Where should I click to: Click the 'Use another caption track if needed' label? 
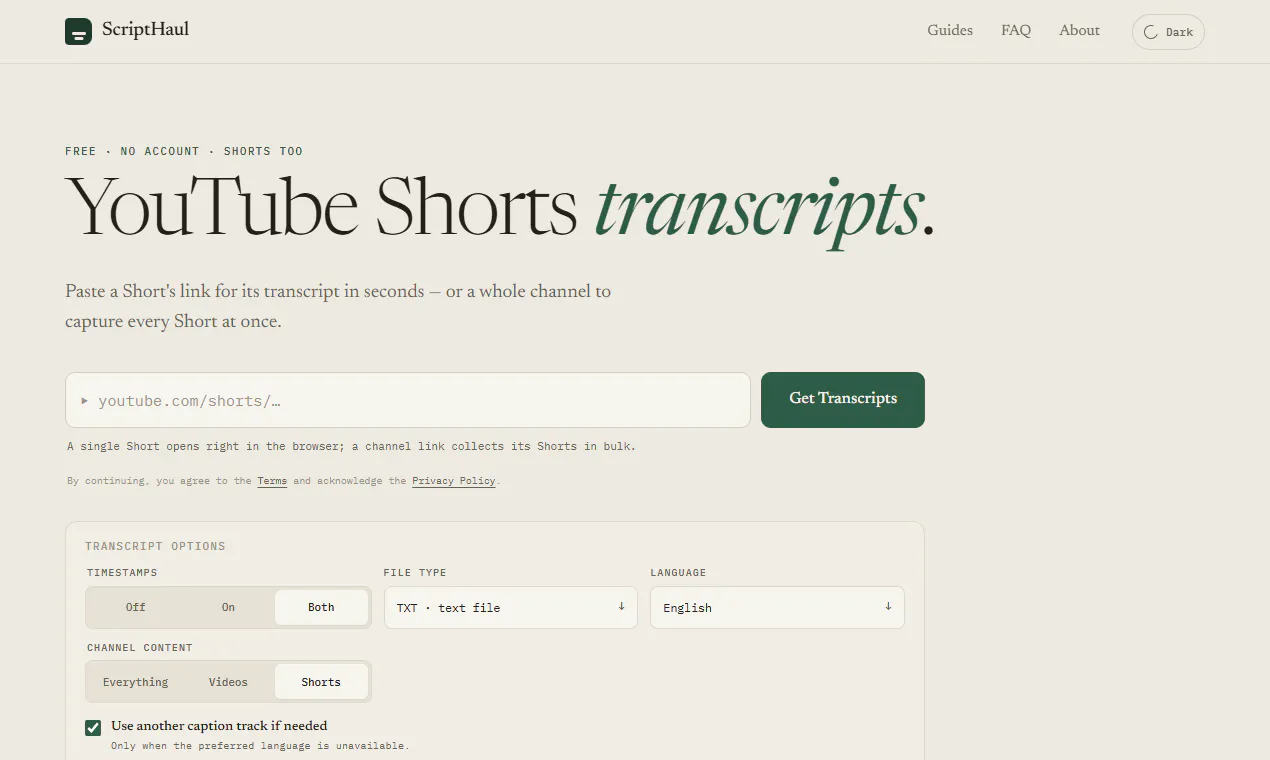219,726
